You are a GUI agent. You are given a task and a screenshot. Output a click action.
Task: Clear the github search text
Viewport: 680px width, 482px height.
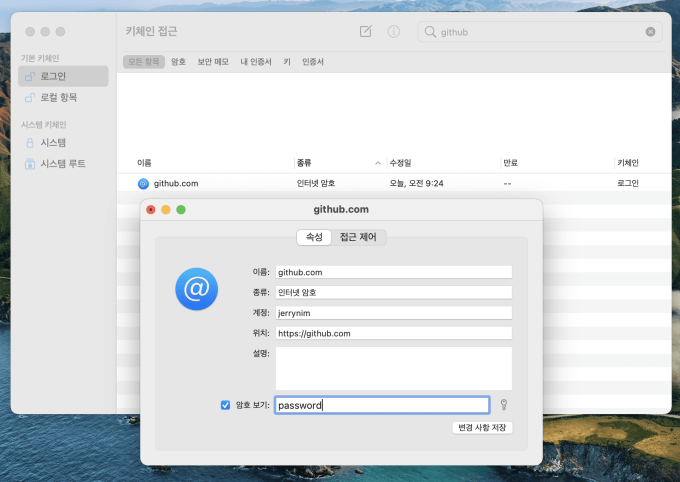[x=650, y=32]
